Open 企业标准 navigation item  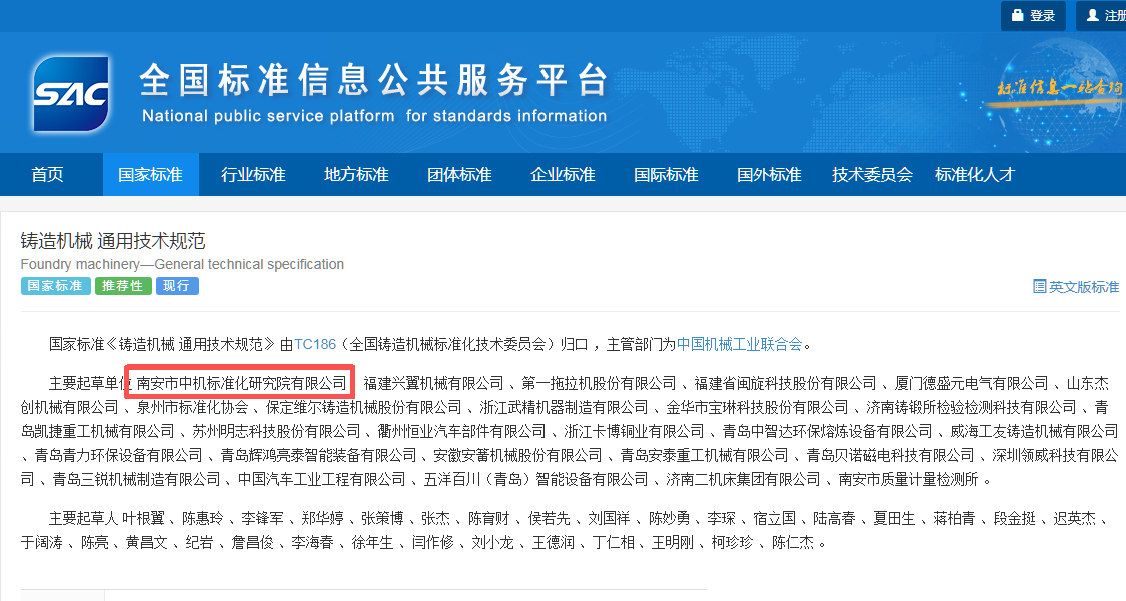pos(562,174)
